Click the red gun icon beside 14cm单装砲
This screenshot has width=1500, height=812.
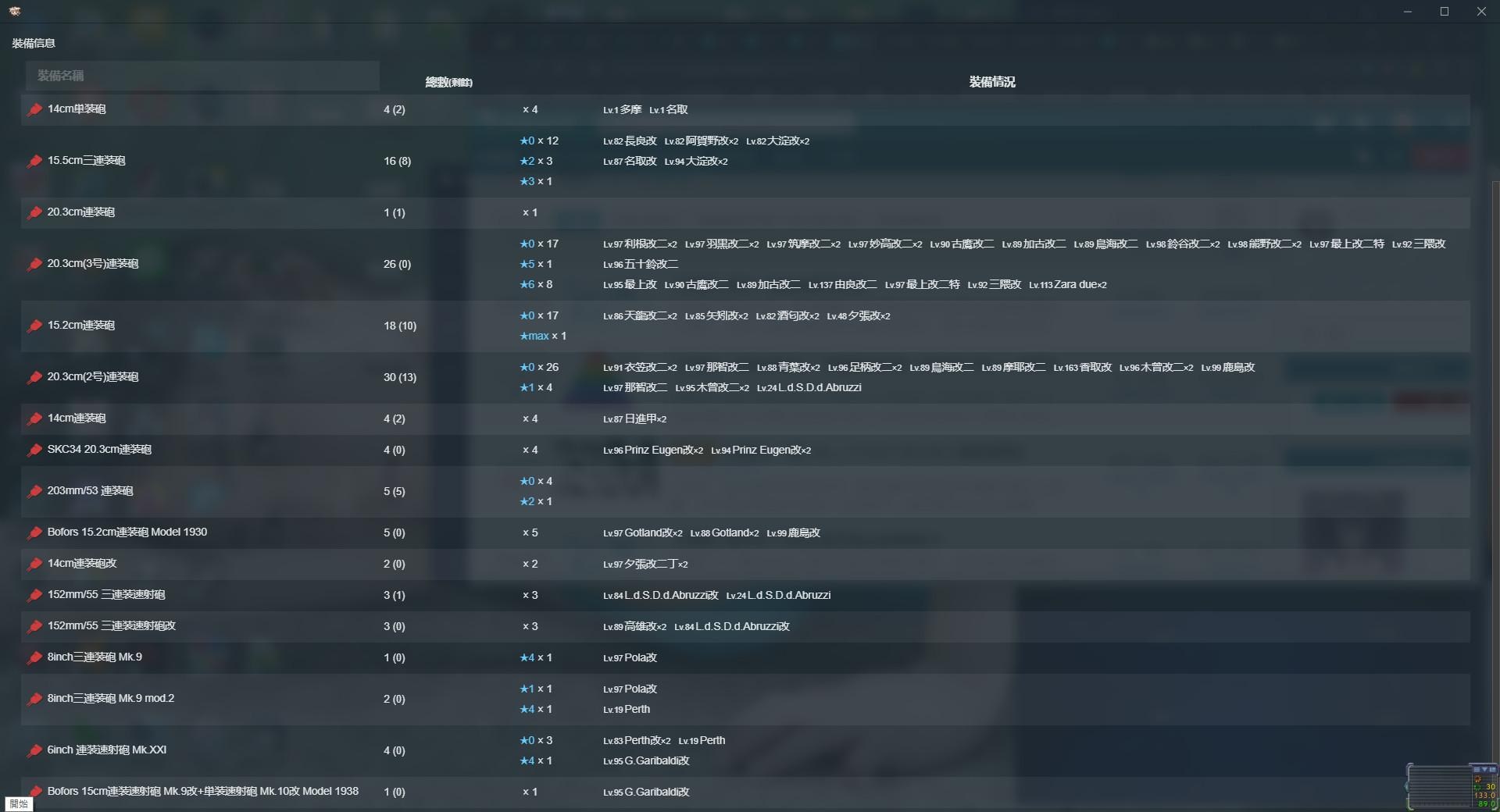coord(34,109)
